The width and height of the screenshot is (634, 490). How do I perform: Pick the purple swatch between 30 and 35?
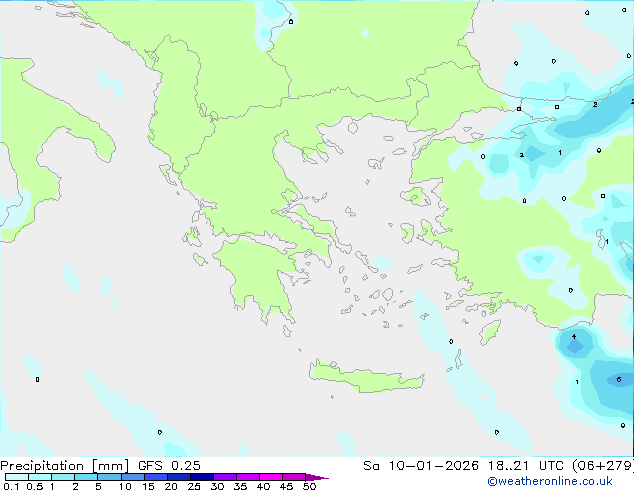pos(224,477)
